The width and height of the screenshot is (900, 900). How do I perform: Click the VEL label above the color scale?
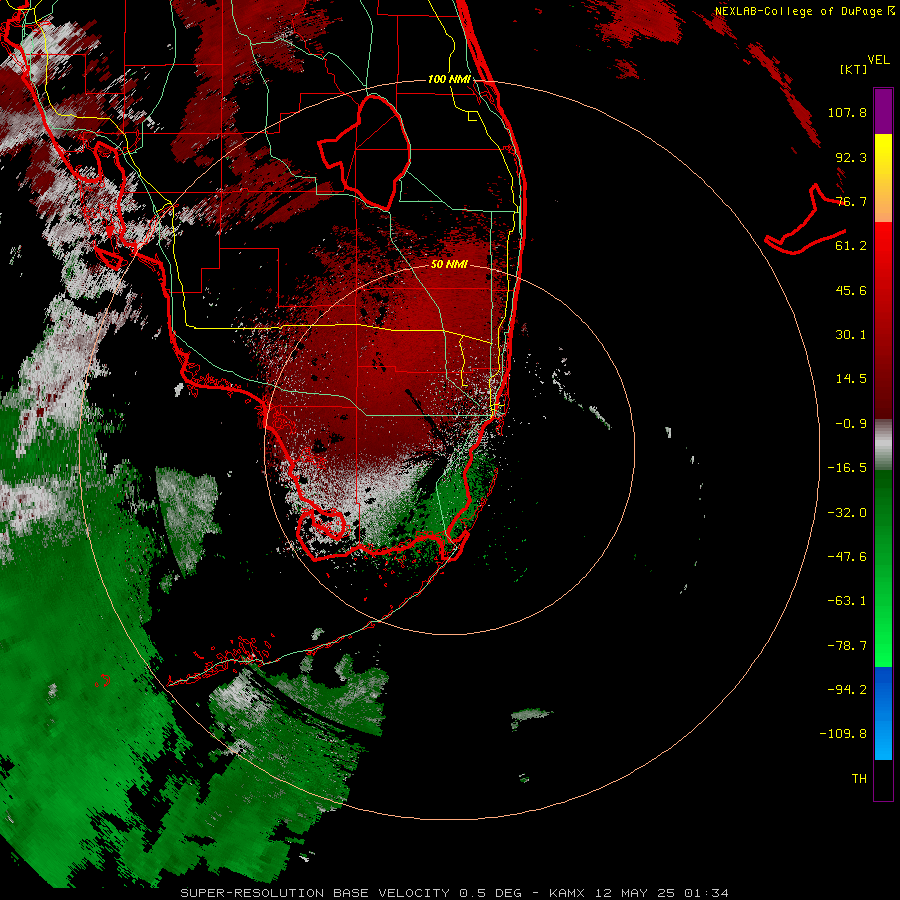(879, 60)
